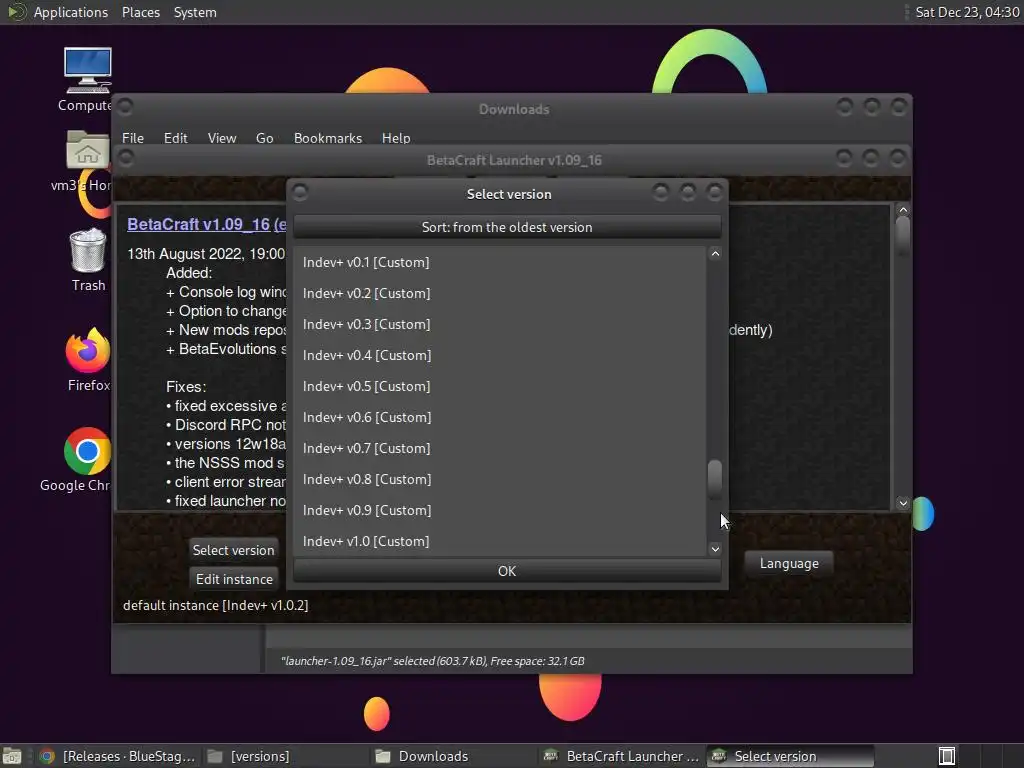Open the vm3's Home folder icon

click(x=87, y=160)
